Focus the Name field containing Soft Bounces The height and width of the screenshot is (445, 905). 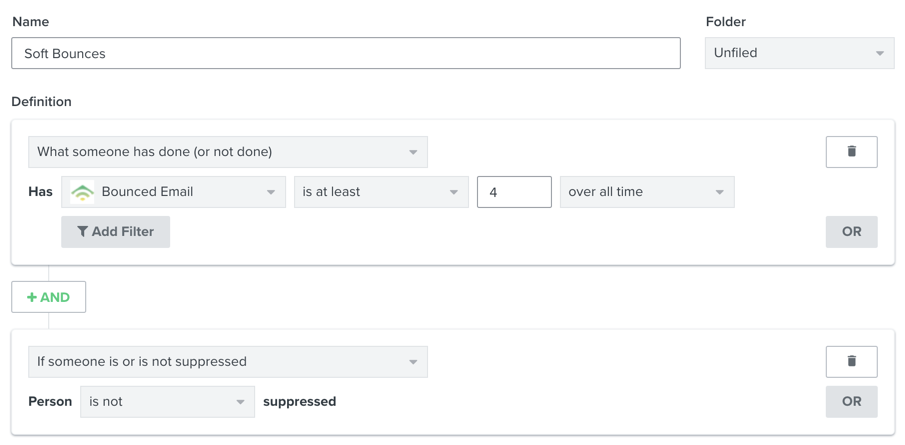345,54
